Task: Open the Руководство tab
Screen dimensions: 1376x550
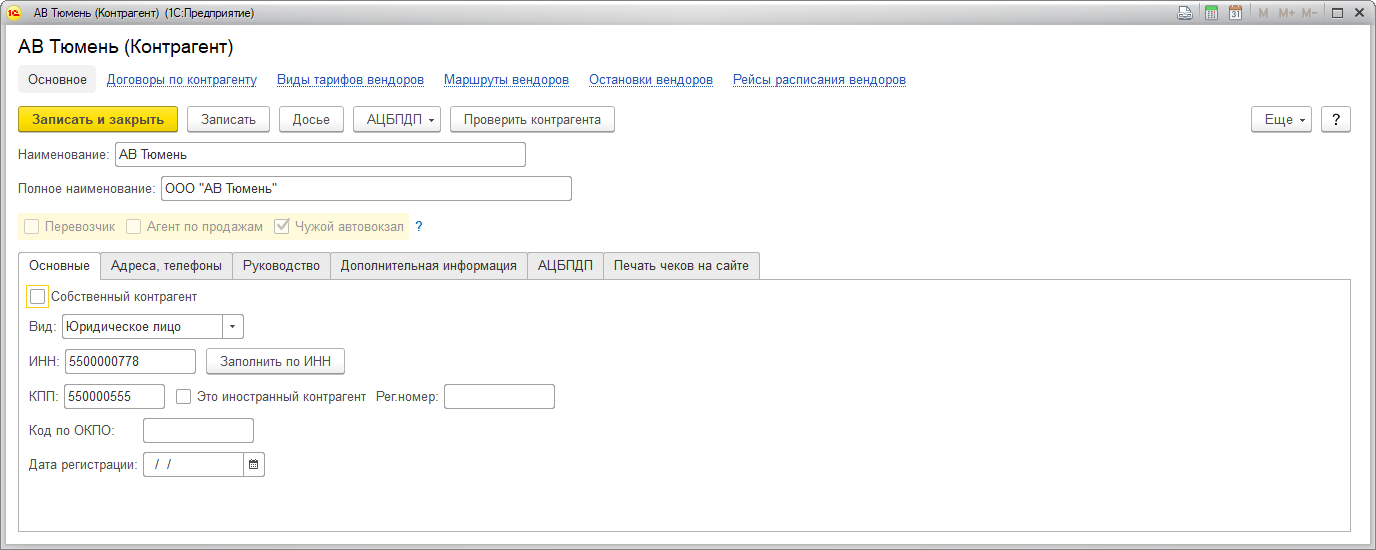Action: click(281, 265)
